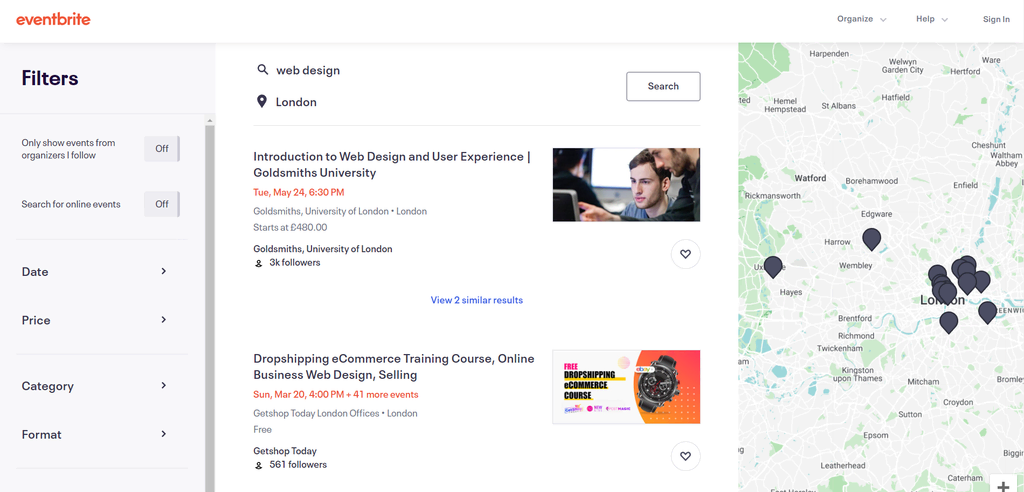Expand the Price filter

point(95,320)
